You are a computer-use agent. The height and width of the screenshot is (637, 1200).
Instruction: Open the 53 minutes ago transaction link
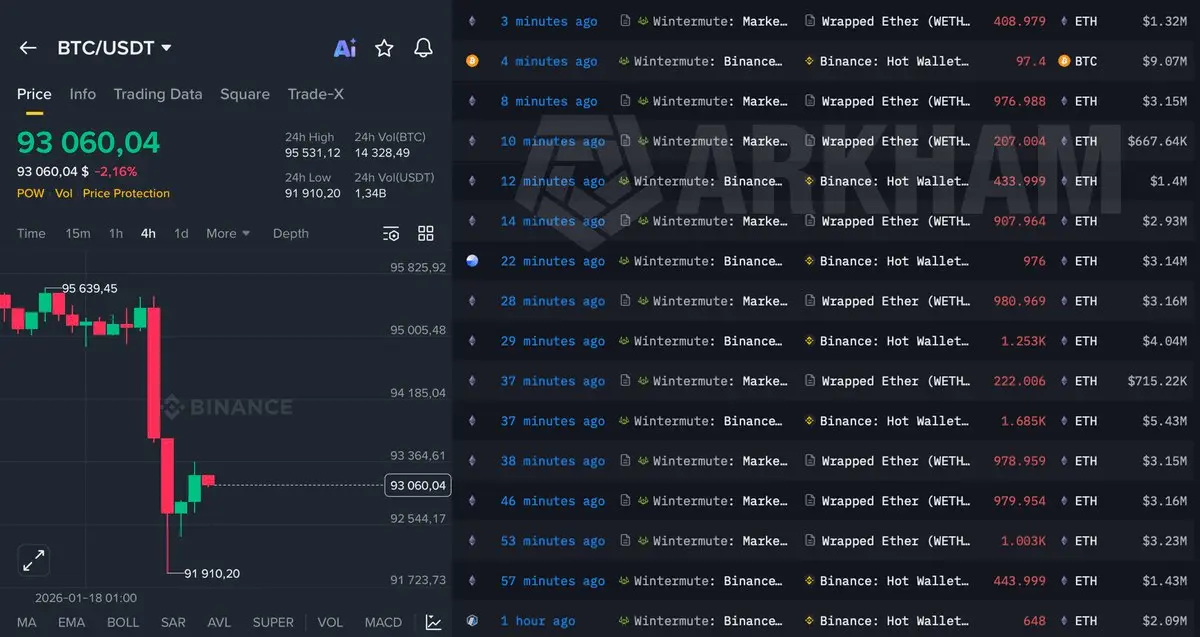(553, 541)
